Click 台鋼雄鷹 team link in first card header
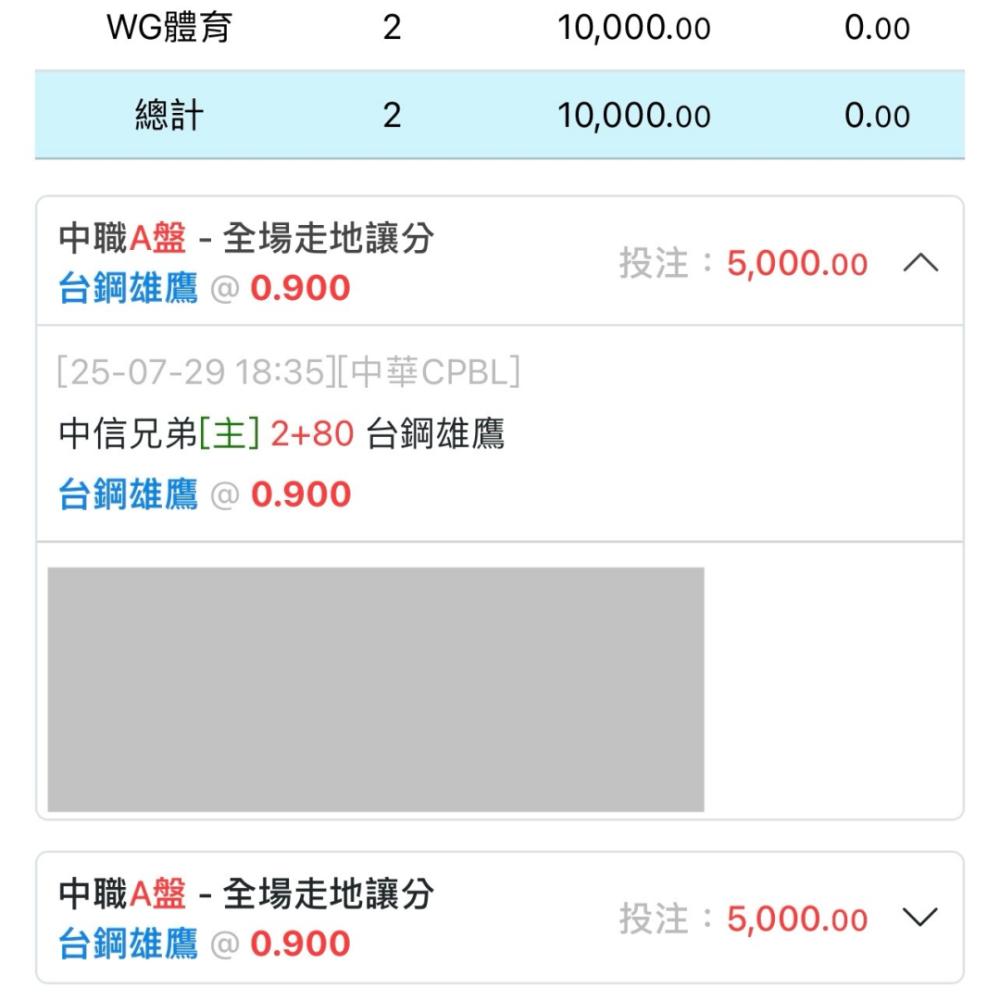This screenshot has width=1000, height=1000. (x=128, y=288)
